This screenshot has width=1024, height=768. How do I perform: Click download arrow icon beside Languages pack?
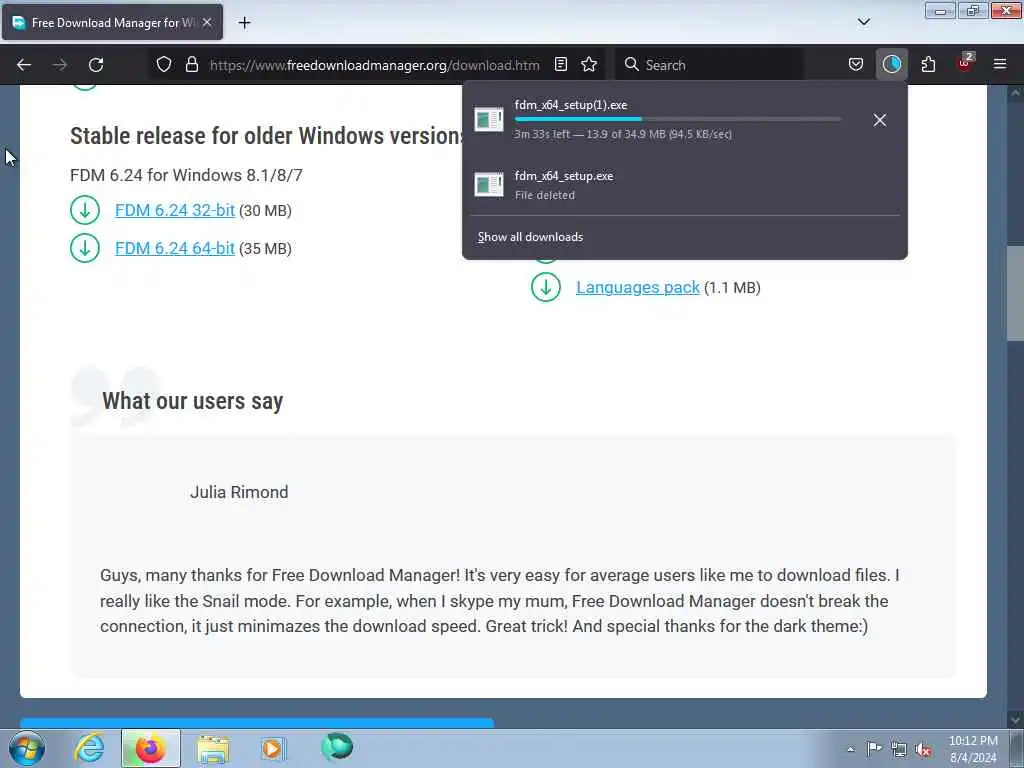pyautogui.click(x=546, y=287)
